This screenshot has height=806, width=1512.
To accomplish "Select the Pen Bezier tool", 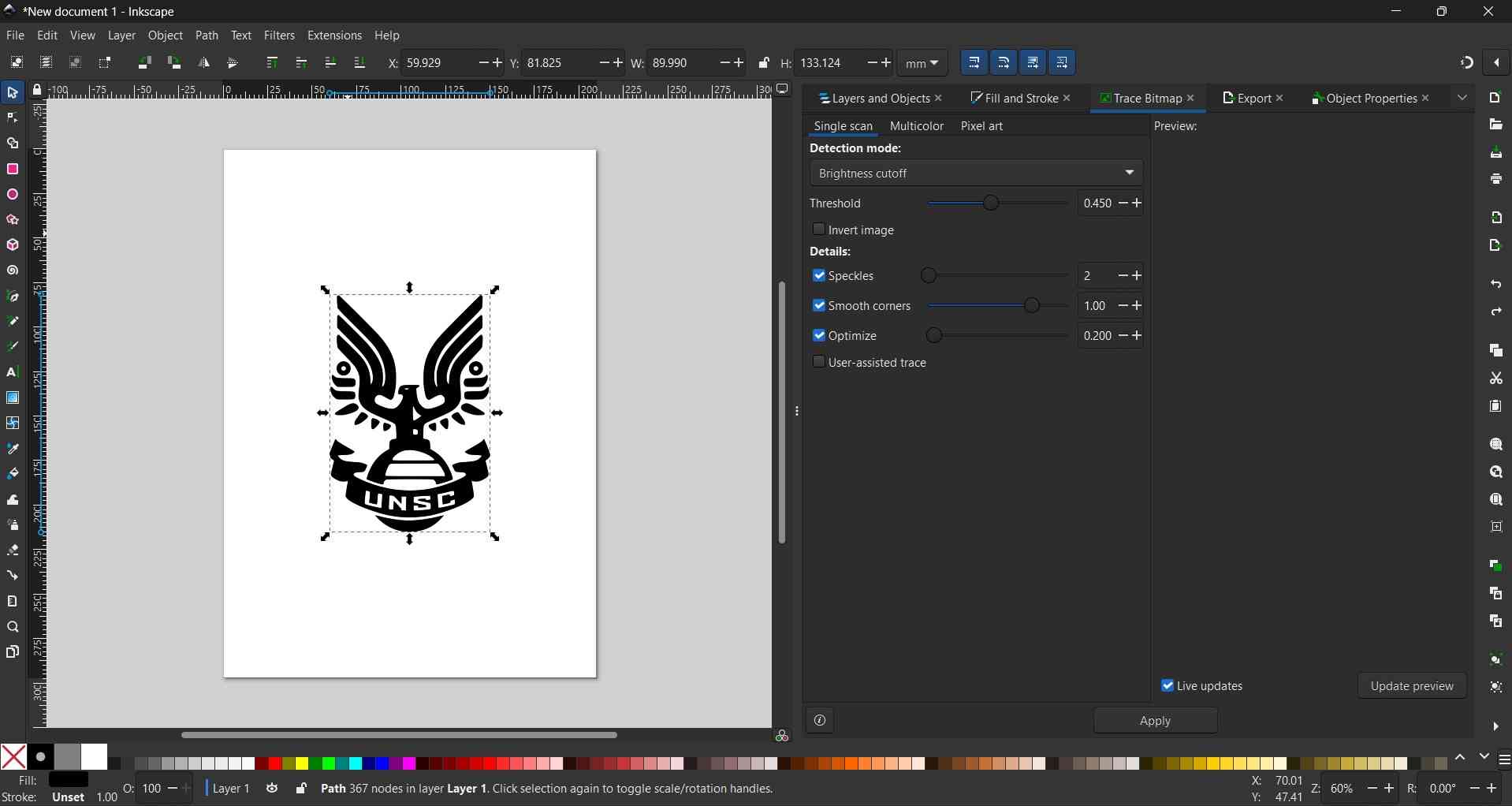I will click(x=13, y=297).
